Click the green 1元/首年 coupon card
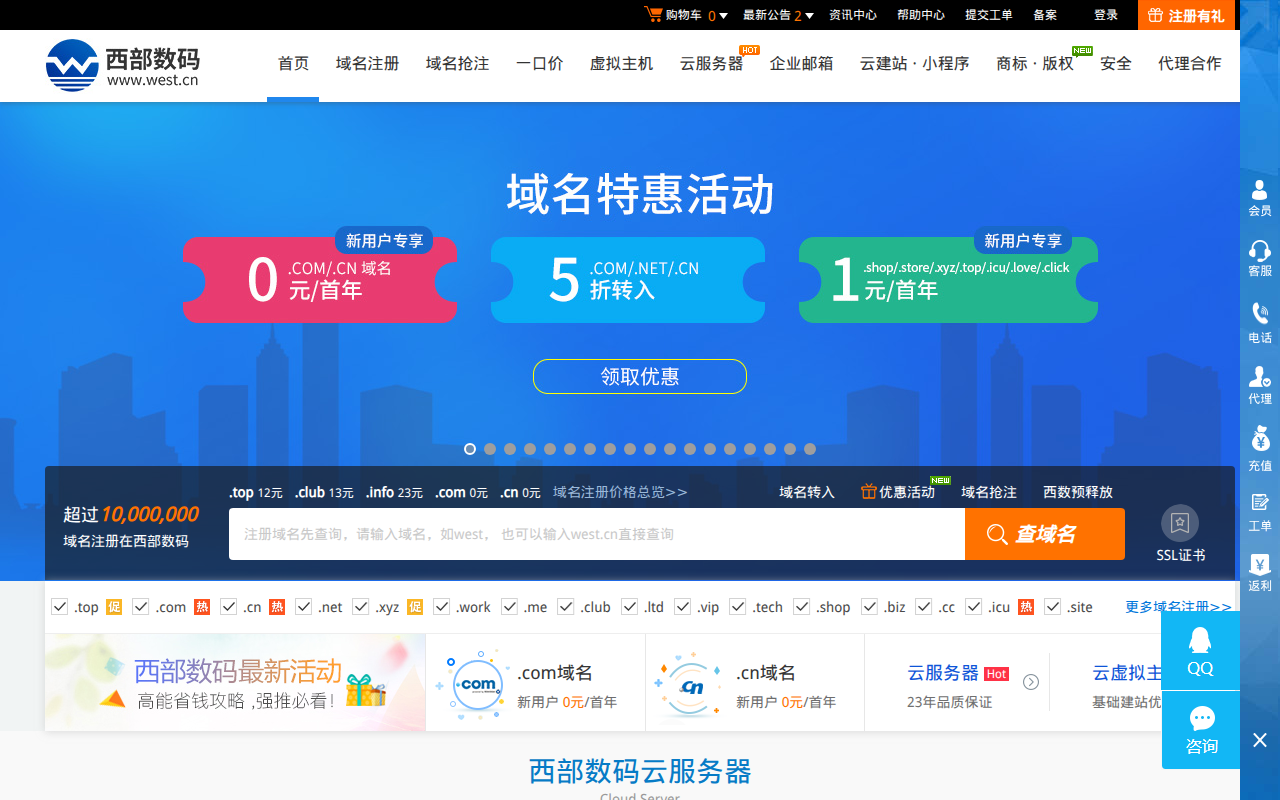 coord(948,280)
